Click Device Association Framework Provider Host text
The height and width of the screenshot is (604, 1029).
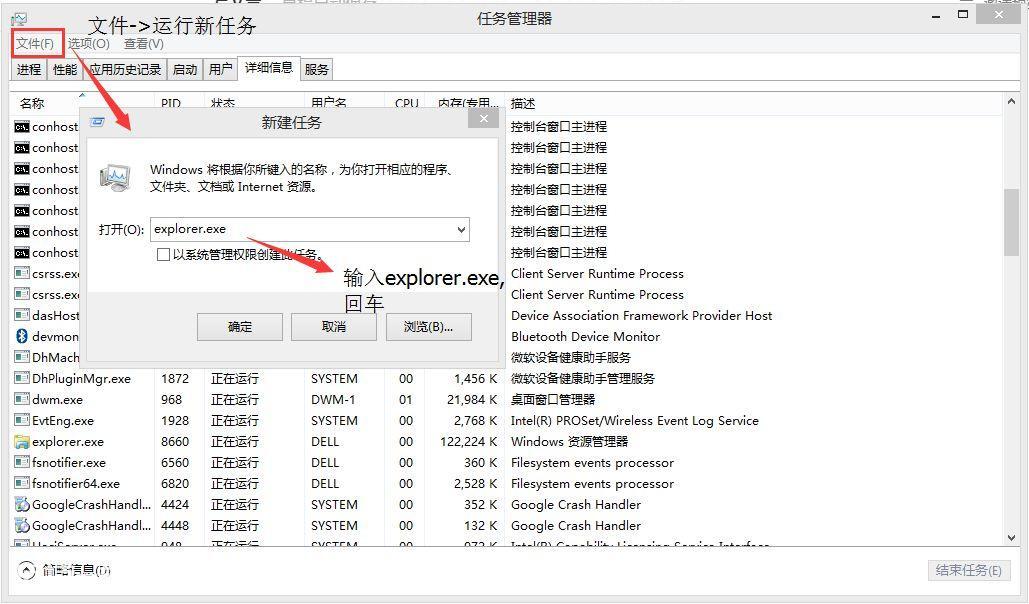point(641,315)
